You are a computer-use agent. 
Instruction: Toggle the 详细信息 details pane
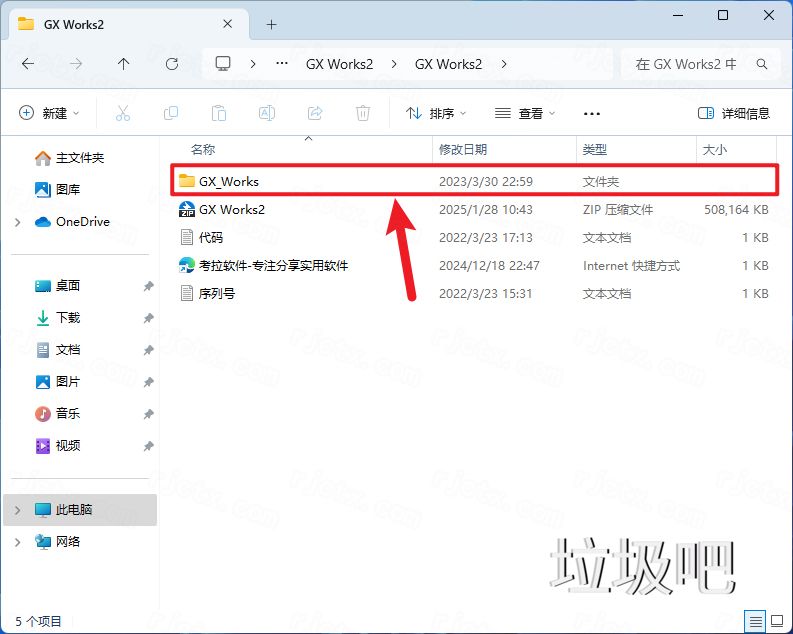pyautogui.click(x=734, y=113)
